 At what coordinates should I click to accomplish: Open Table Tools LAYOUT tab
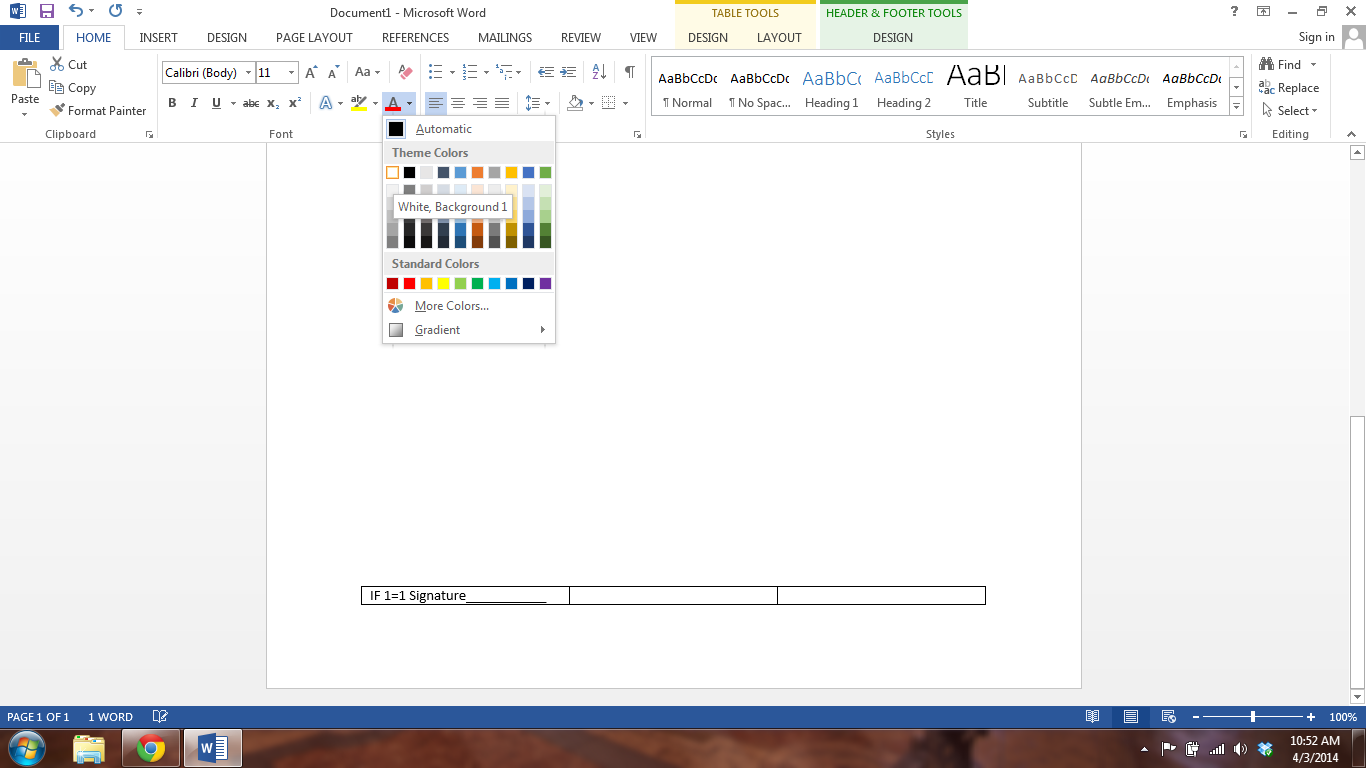[x=779, y=38]
